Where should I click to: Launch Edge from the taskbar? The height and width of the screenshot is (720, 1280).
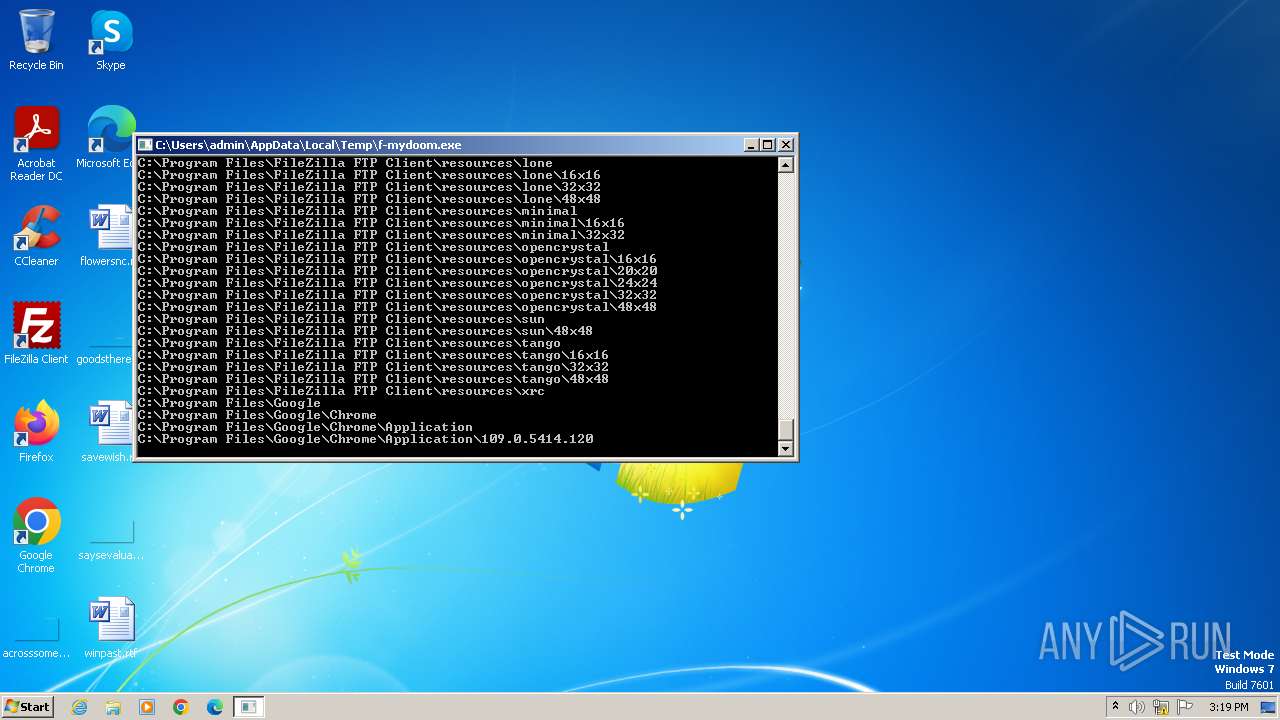pyautogui.click(x=215, y=707)
